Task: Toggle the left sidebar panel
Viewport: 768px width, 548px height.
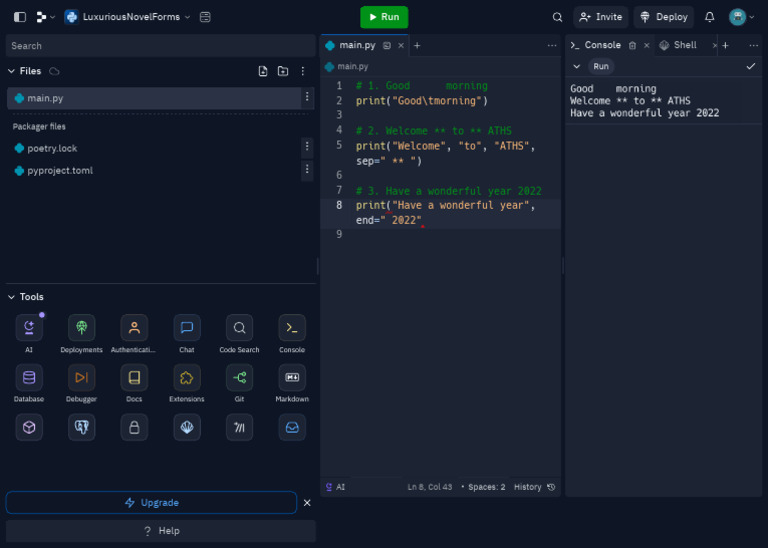Action: (19, 17)
